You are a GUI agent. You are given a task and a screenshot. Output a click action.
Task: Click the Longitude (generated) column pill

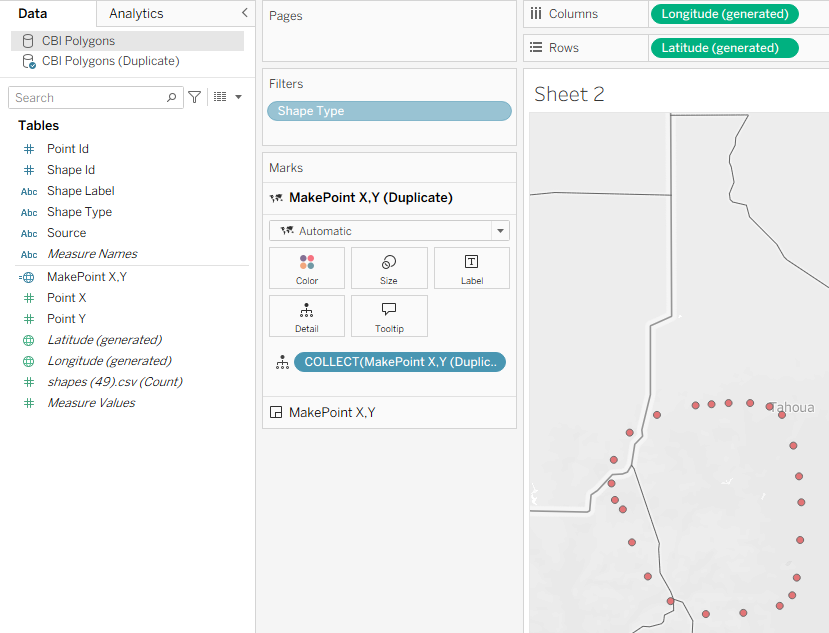tap(725, 14)
